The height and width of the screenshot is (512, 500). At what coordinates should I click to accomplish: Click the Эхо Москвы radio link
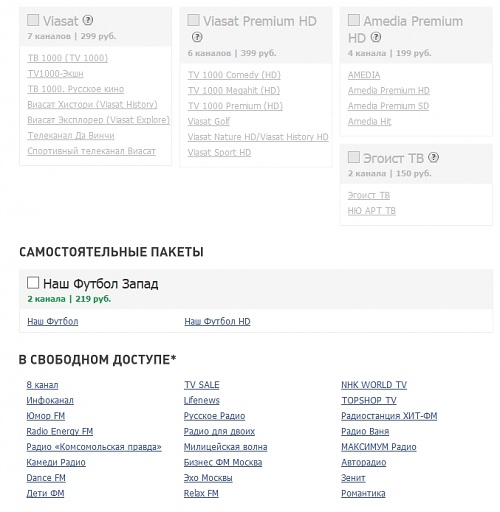pyautogui.click(x=208, y=478)
